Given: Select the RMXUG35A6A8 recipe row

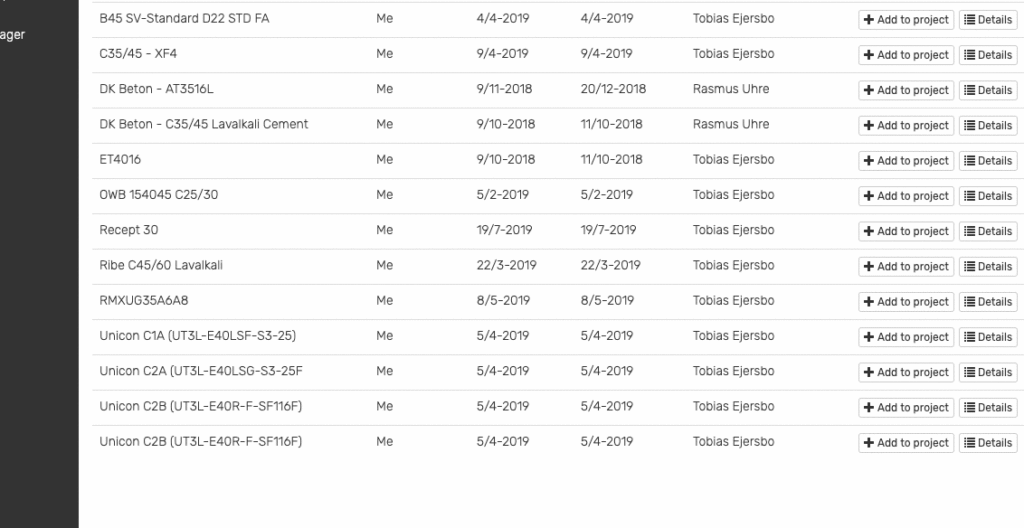Looking at the screenshot, I should coord(554,301).
